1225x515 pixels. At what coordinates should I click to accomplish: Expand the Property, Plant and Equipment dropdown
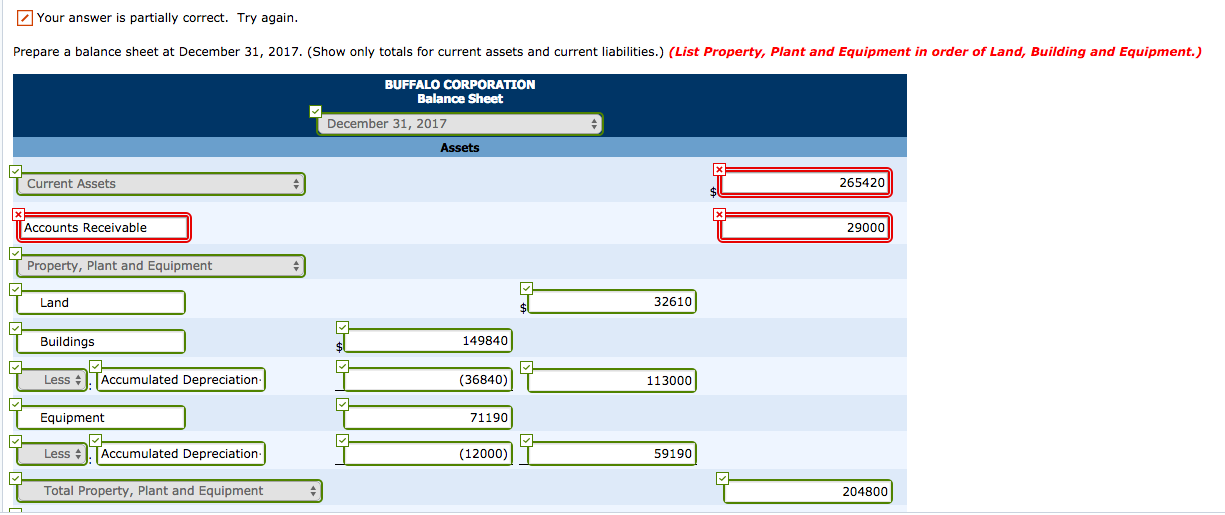162,266
